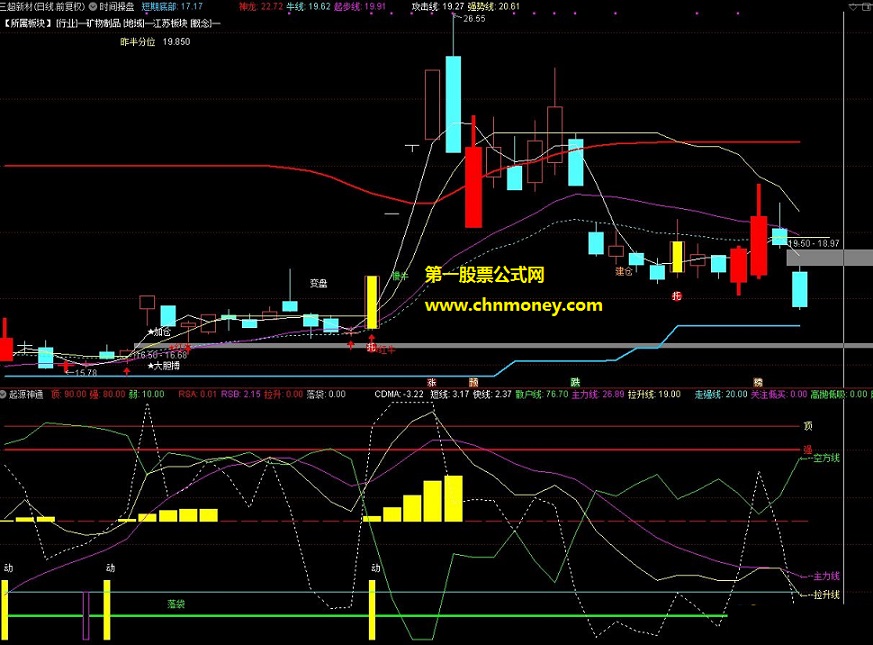This screenshot has height=645, width=873.
Task: Click the 15.78 low price label
Action: [x=85, y=373]
